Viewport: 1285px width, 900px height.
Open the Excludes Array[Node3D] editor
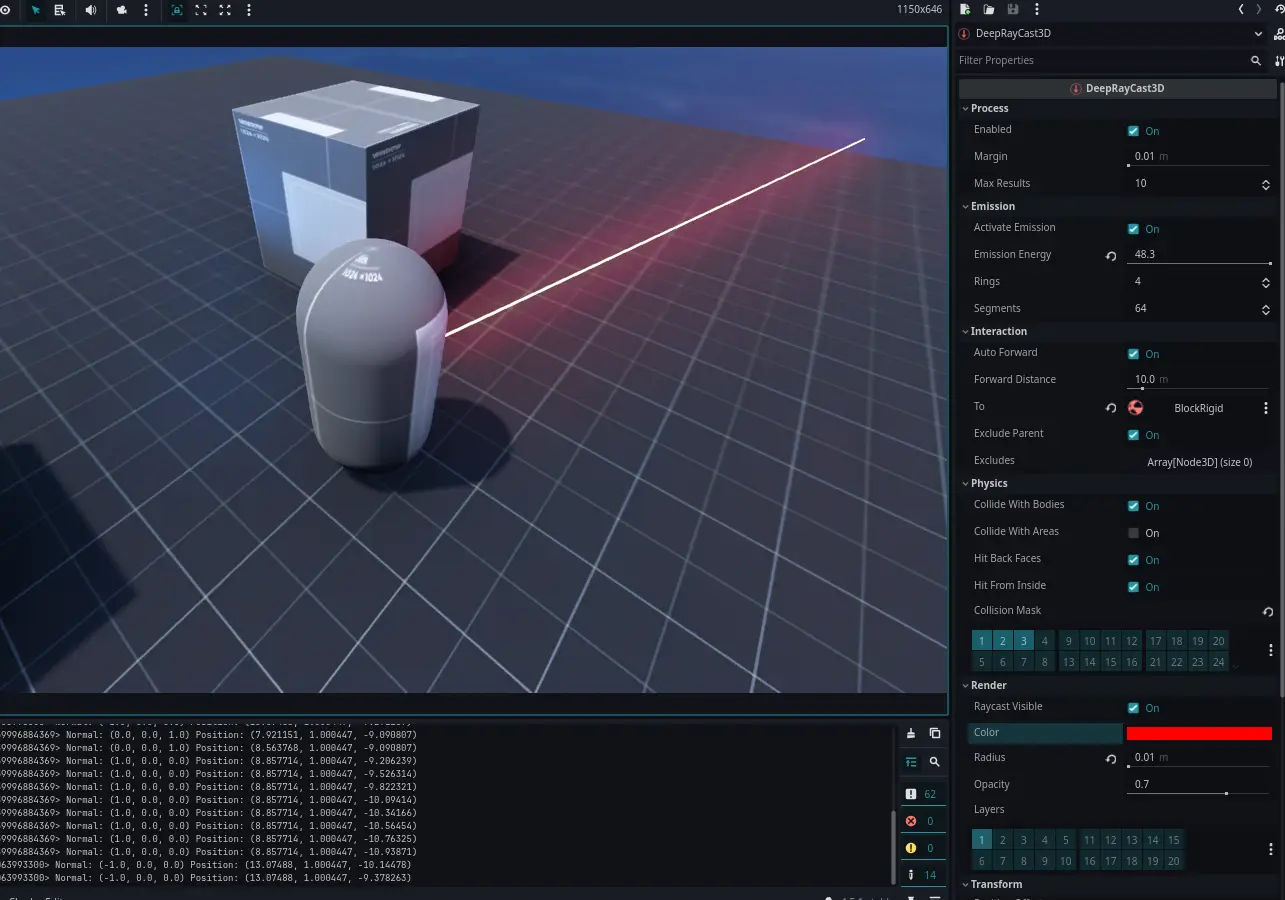point(1199,461)
